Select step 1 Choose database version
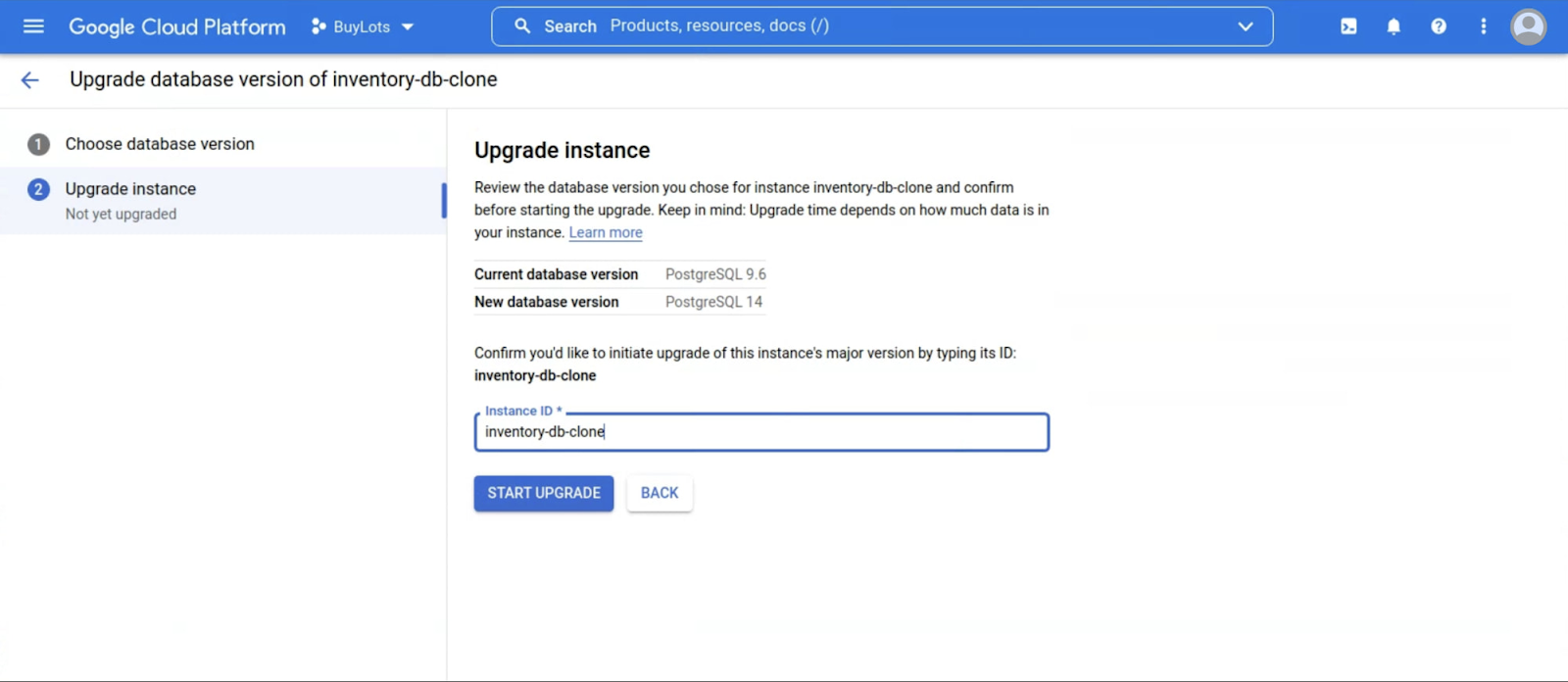The height and width of the screenshot is (682, 1568). click(223, 144)
